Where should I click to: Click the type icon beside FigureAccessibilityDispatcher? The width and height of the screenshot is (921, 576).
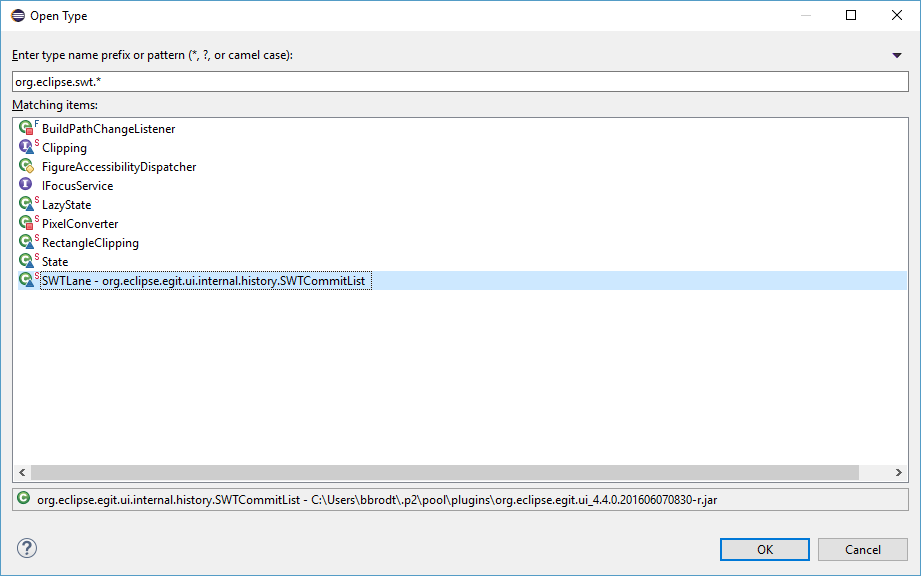pyautogui.click(x=25, y=166)
